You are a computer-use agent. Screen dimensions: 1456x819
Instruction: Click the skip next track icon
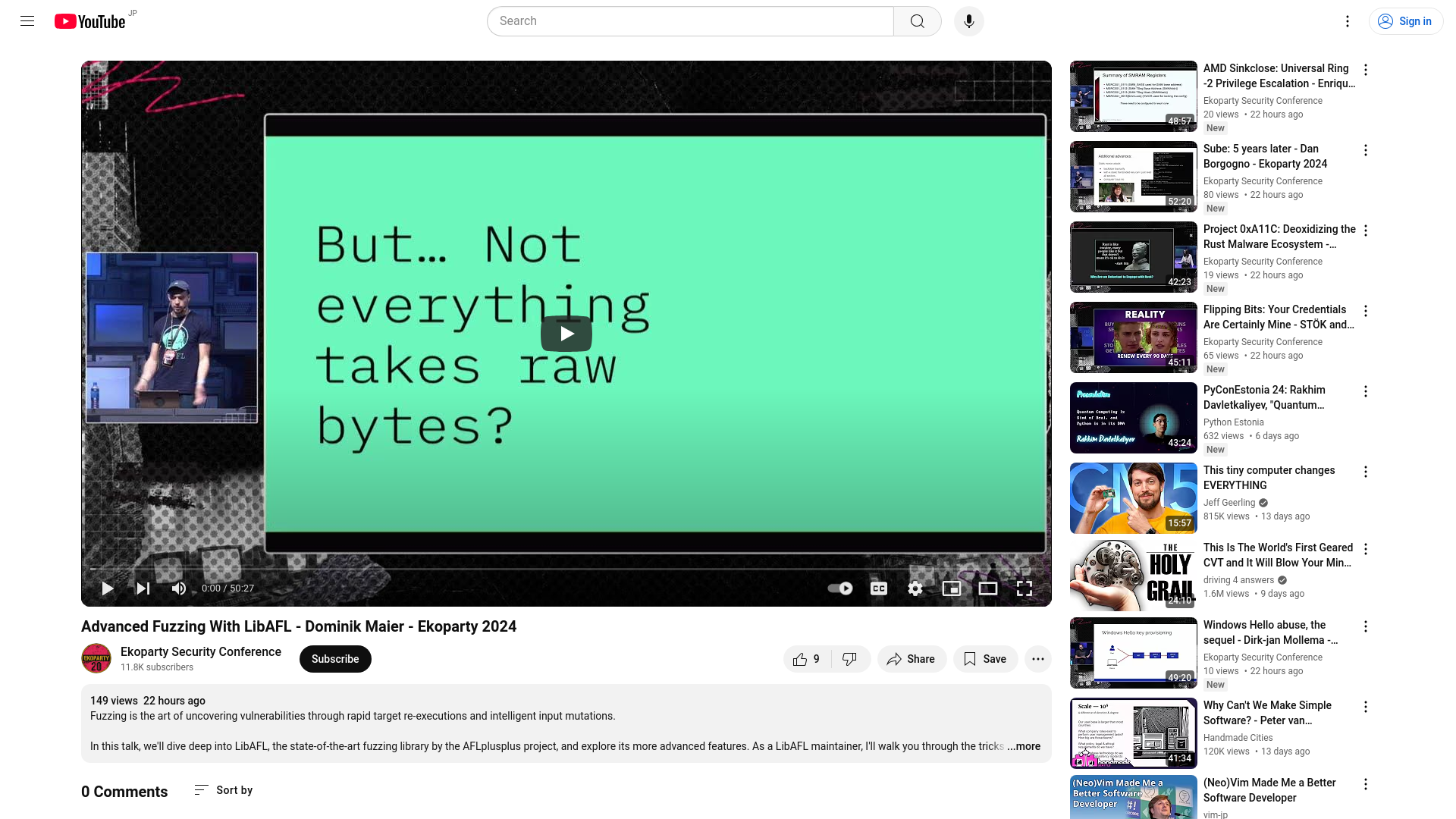click(x=143, y=588)
